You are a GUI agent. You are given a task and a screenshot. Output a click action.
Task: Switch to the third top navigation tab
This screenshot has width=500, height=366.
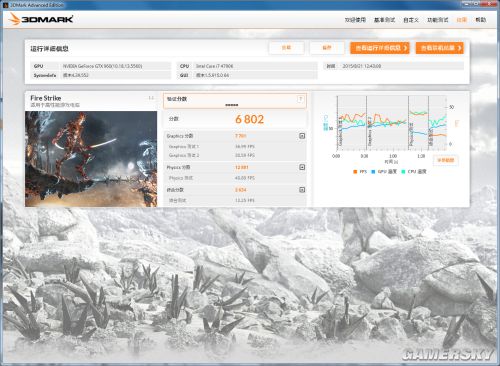(x=411, y=20)
